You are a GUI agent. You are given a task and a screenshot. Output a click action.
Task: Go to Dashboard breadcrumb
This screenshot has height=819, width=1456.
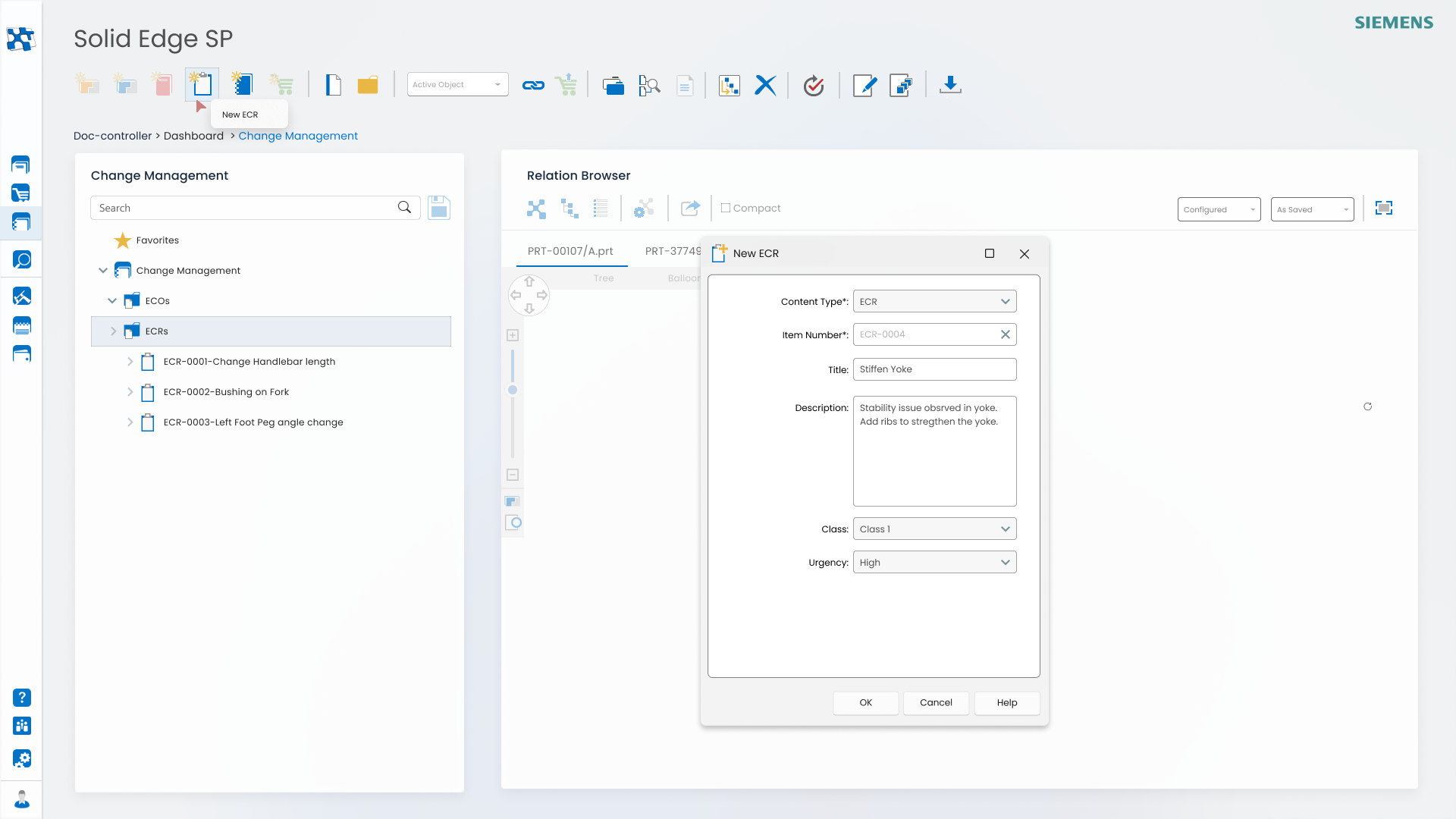pyautogui.click(x=193, y=136)
